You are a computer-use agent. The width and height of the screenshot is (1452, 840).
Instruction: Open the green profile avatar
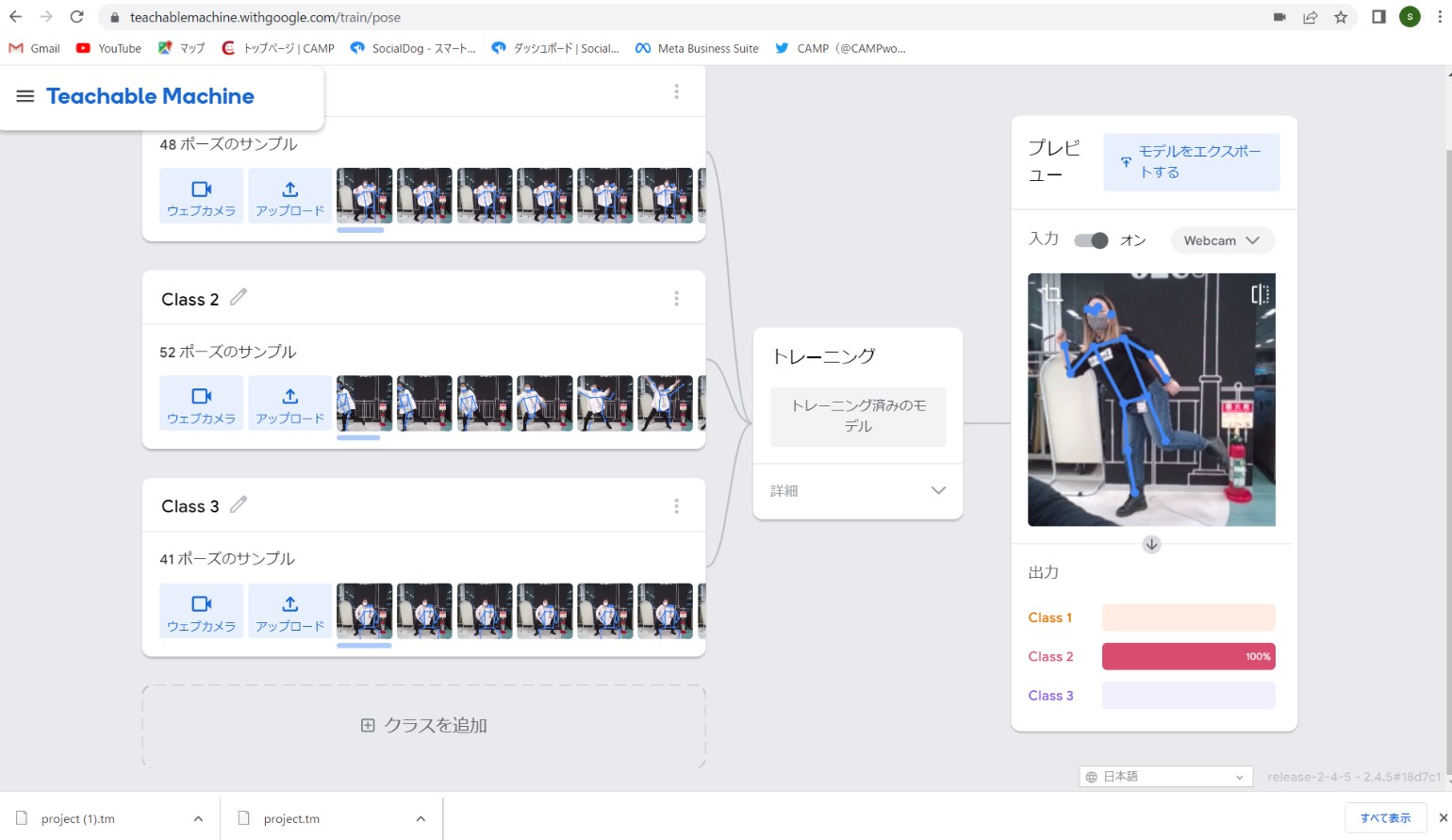(1410, 17)
